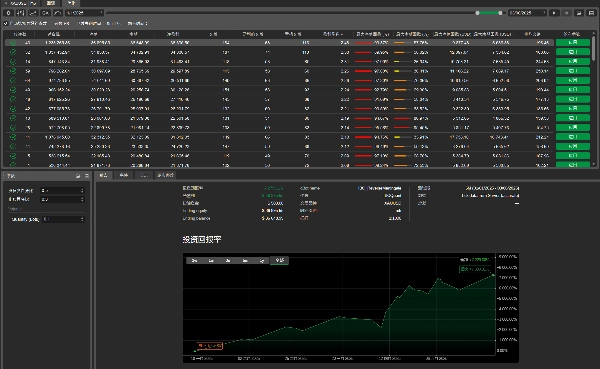The height and width of the screenshot is (369, 600).
Task: Click the green check icon in the thirteenth table row
Action: pyautogui.click(x=13, y=156)
